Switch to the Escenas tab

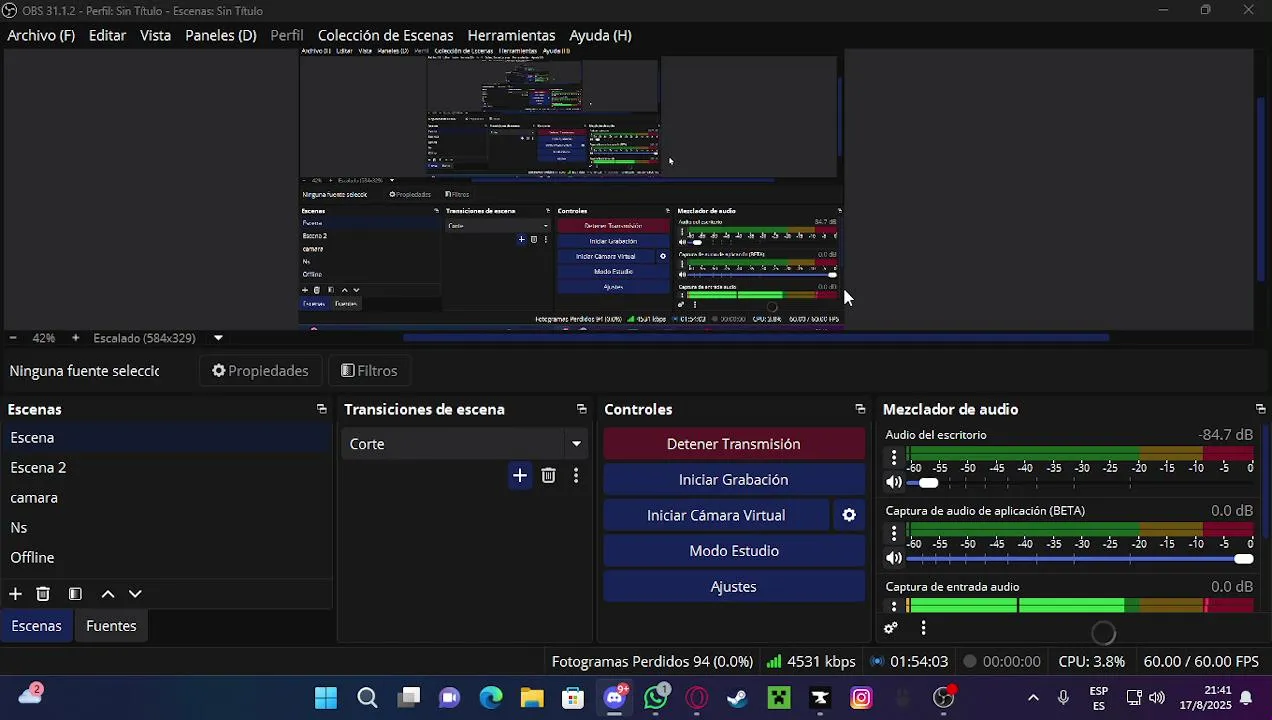(x=36, y=626)
